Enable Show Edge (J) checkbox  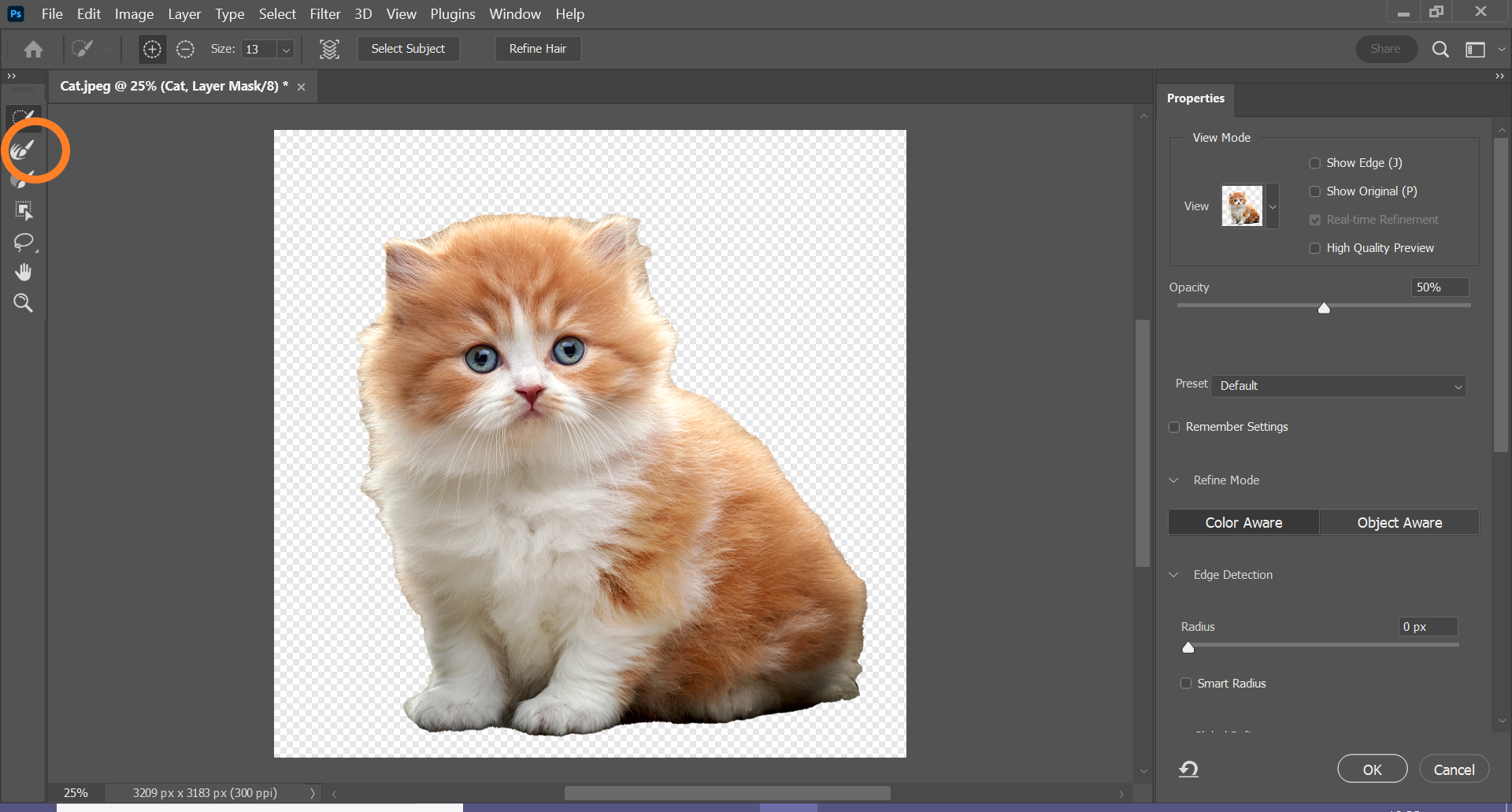tap(1314, 163)
